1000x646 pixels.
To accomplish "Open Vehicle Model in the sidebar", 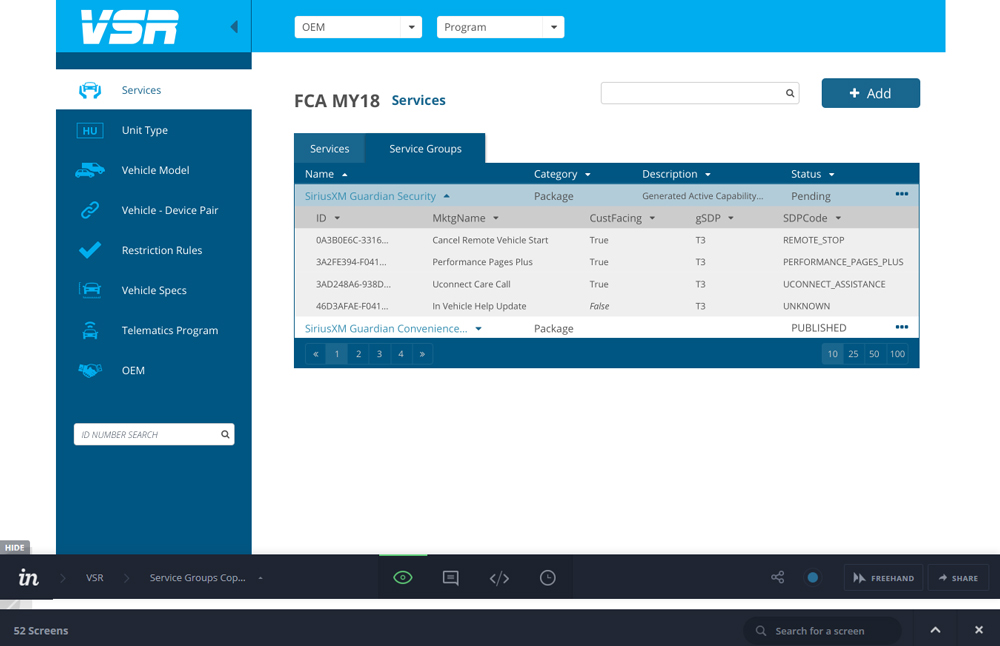I will click(155, 170).
